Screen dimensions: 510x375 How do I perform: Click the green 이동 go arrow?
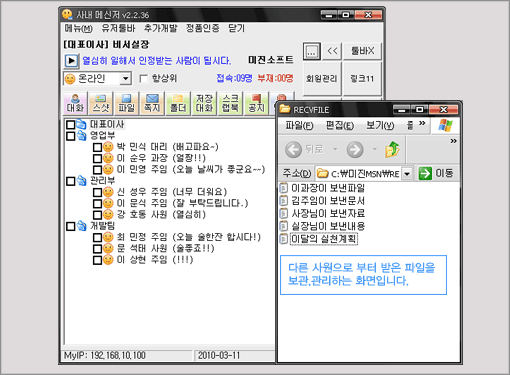pyautogui.click(x=425, y=173)
